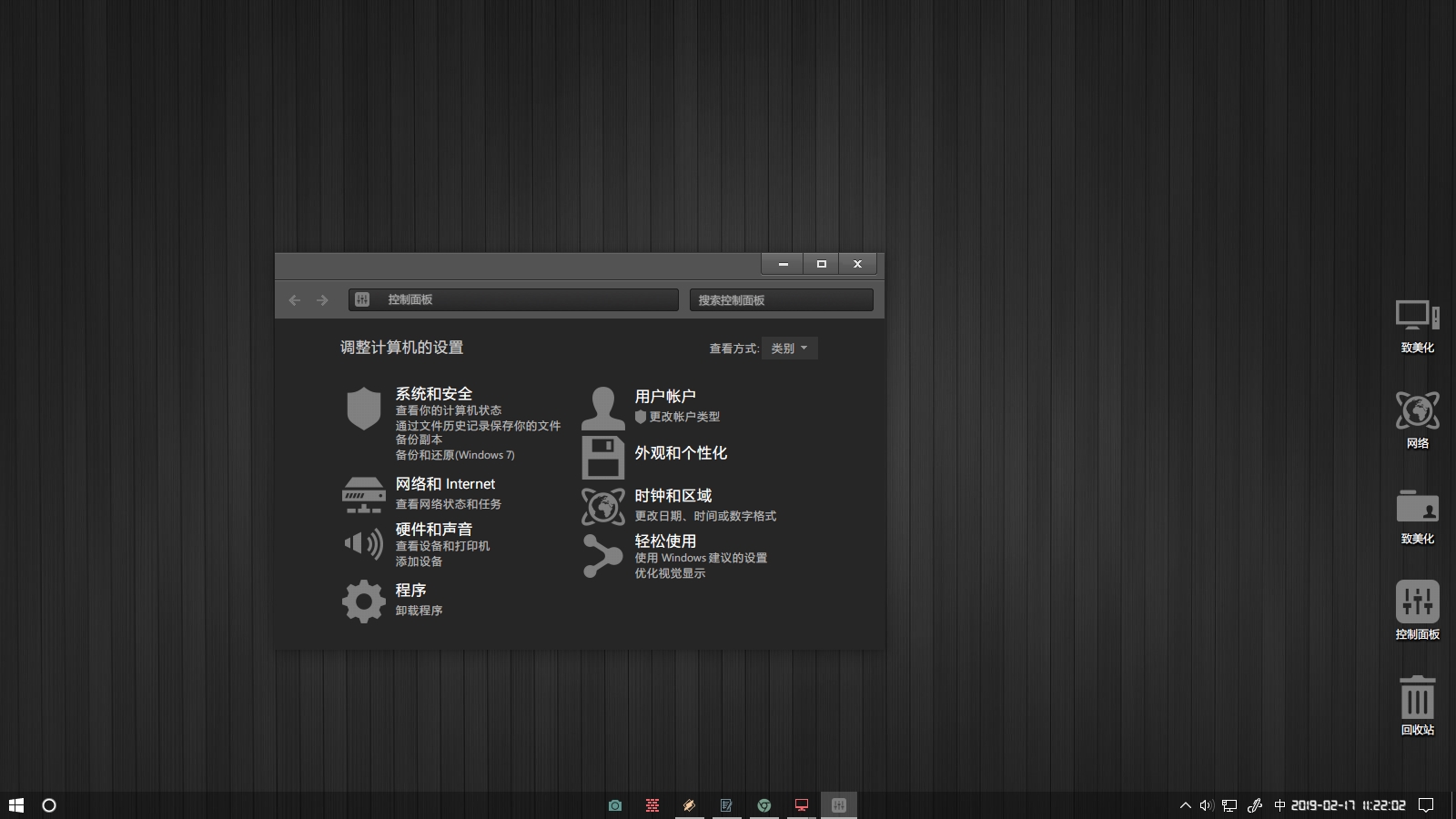Image resolution: width=1456 pixels, height=819 pixels.
Task: Open the 控制面板 desktop icon
Action: (x=1417, y=611)
